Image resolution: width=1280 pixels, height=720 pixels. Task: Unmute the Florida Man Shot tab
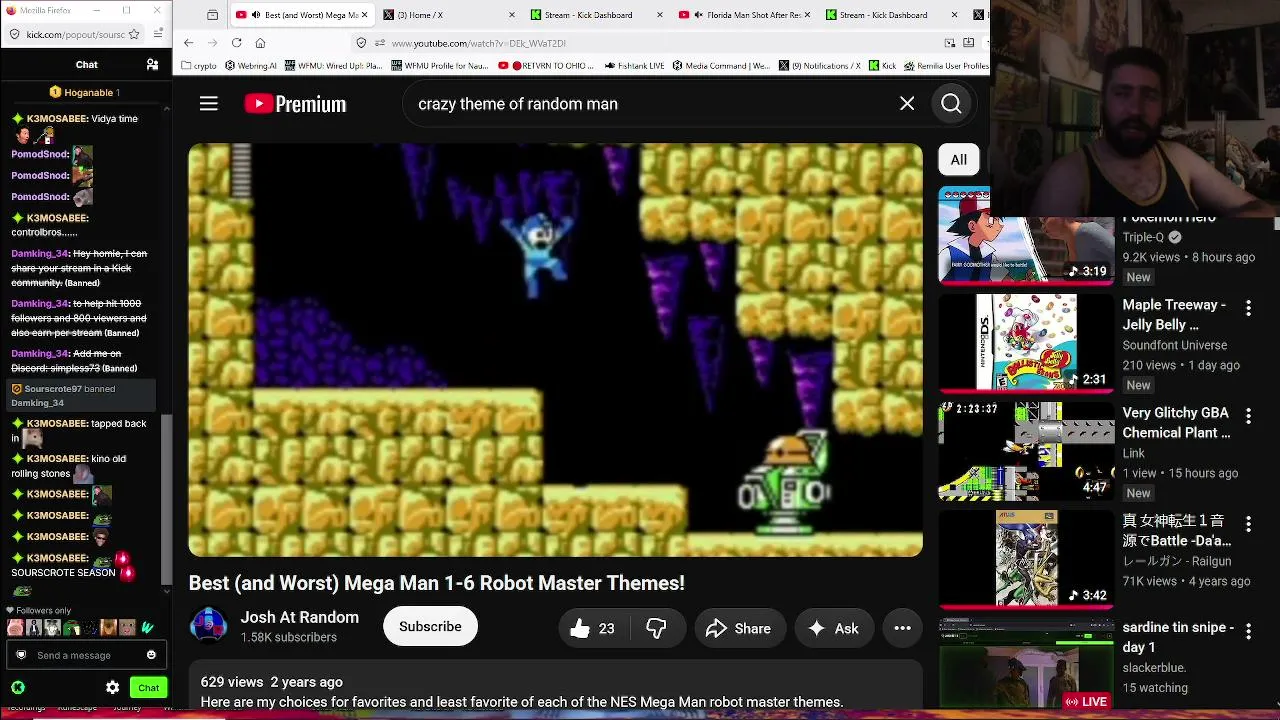tap(699, 15)
